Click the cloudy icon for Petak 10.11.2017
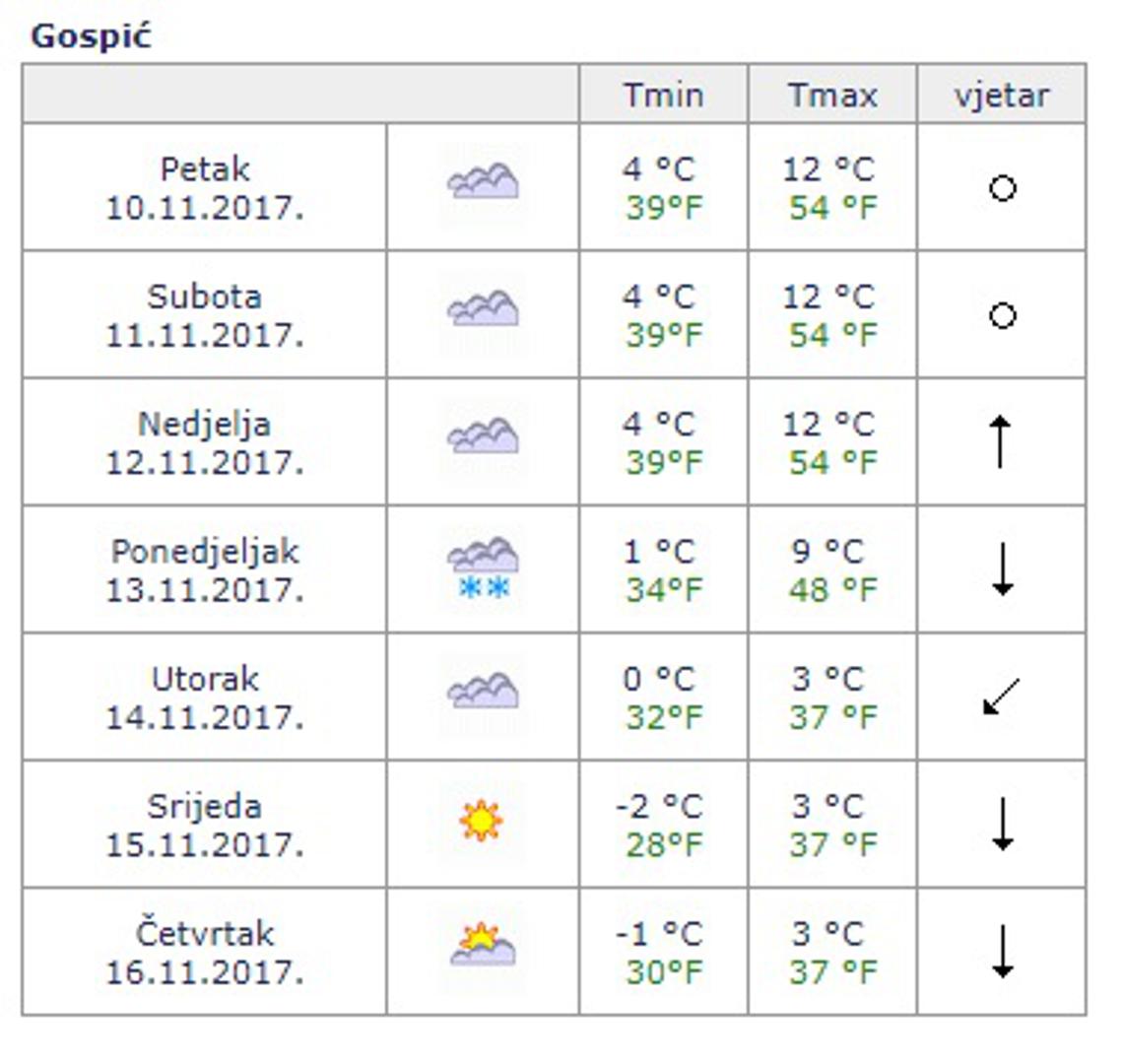This screenshot has width=1123, height=1064. point(483,182)
